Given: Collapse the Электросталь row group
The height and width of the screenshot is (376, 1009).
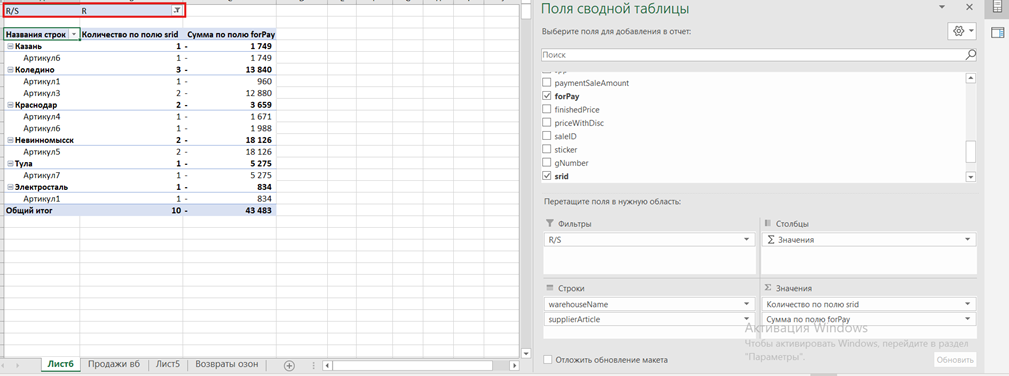Looking at the screenshot, I should pos(10,187).
